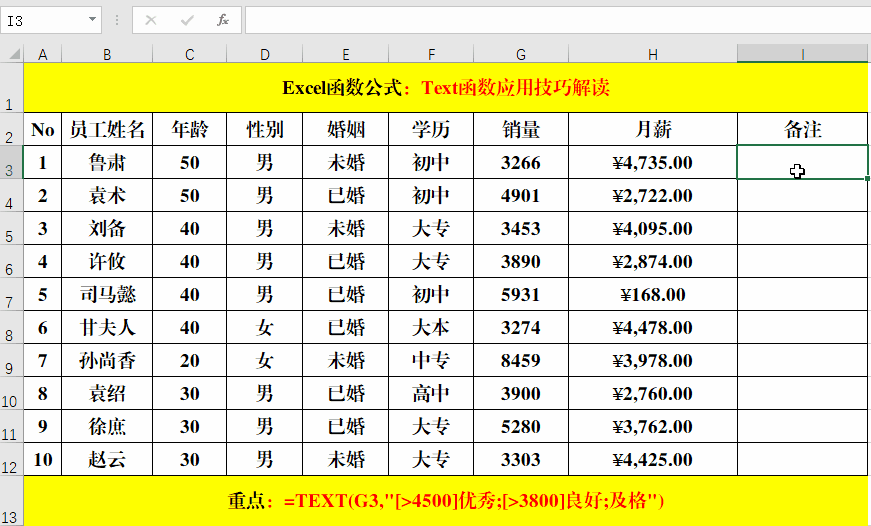Click education cell '高中'
Viewport: 871px width, 526px height.
coord(431,393)
